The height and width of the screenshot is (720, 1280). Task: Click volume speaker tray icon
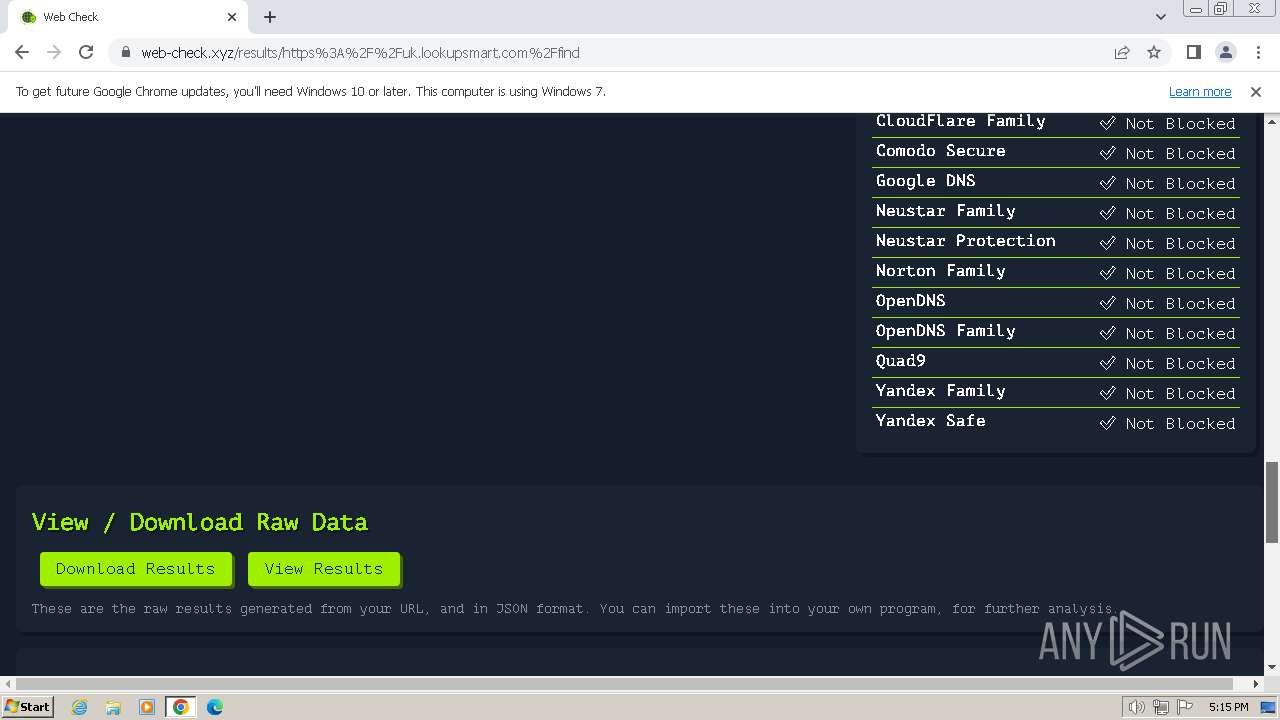1136,707
